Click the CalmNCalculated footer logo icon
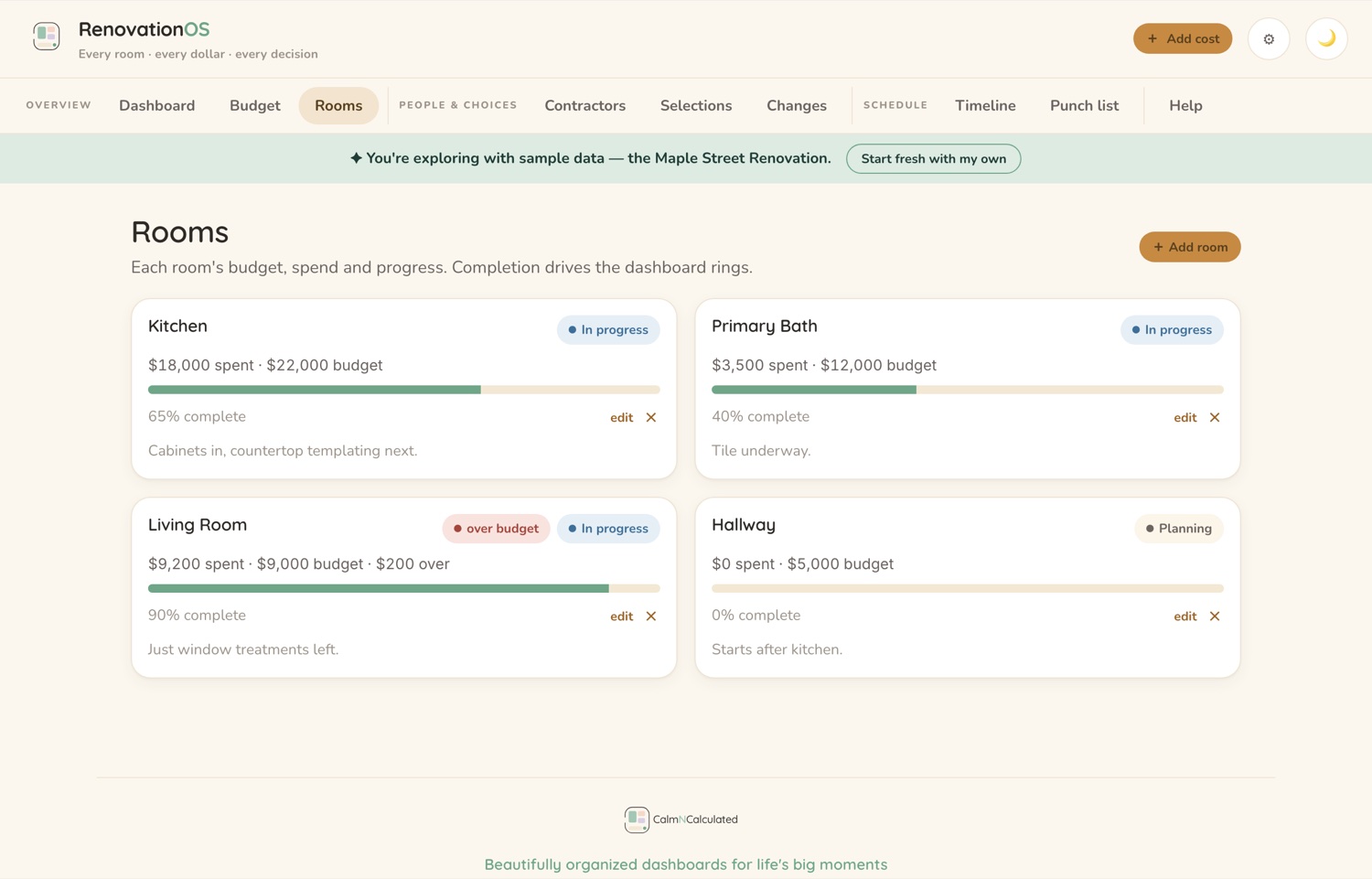 [x=637, y=820]
